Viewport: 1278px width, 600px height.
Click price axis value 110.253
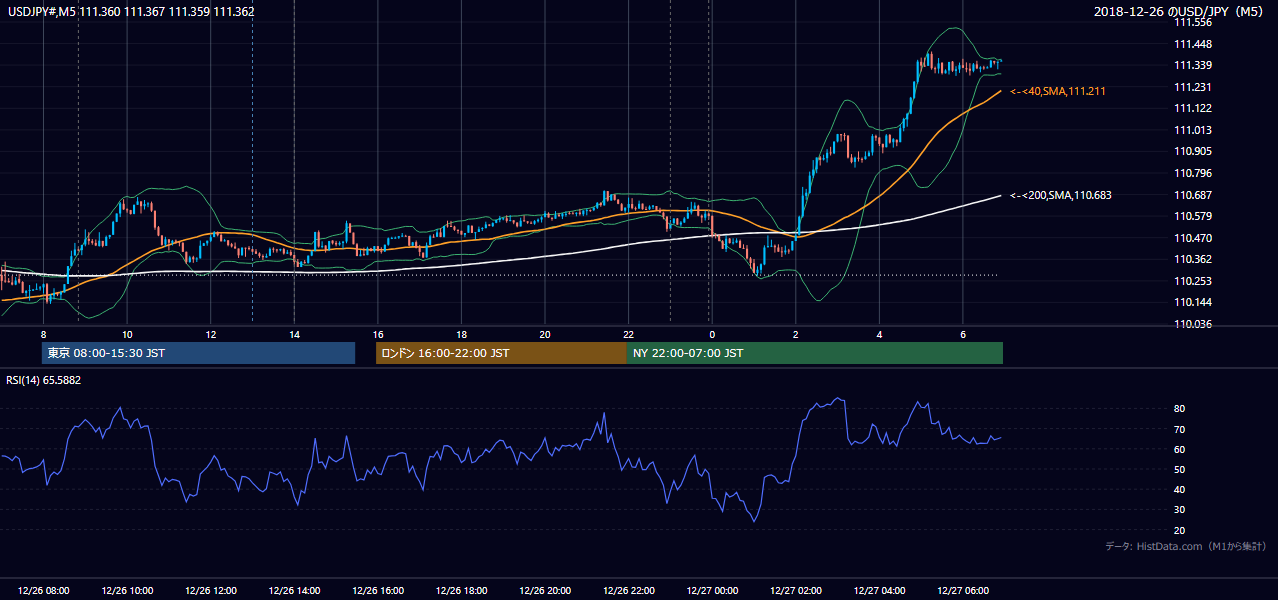(1193, 281)
